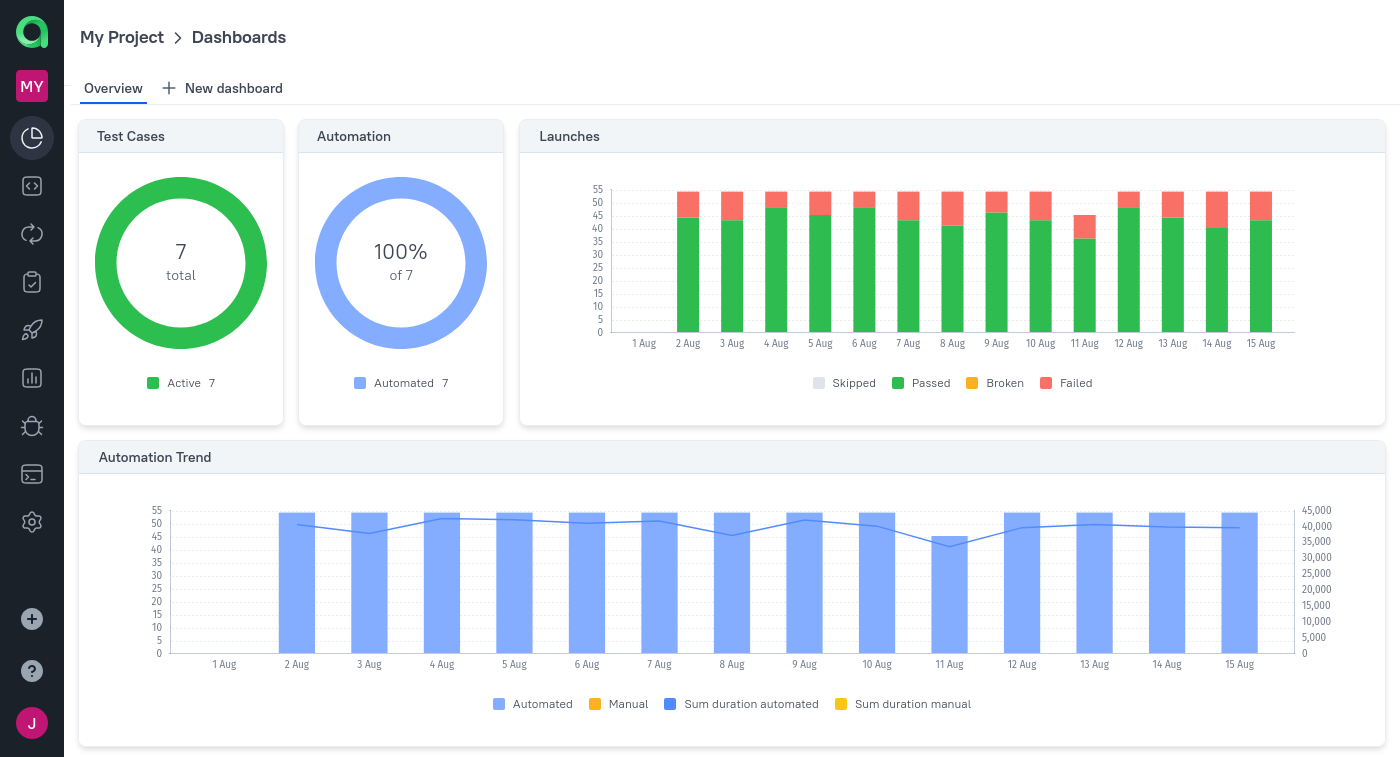This screenshot has height=757, width=1400.
Task: Toggle Passed legend in Launches chart
Action: click(x=921, y=383)
